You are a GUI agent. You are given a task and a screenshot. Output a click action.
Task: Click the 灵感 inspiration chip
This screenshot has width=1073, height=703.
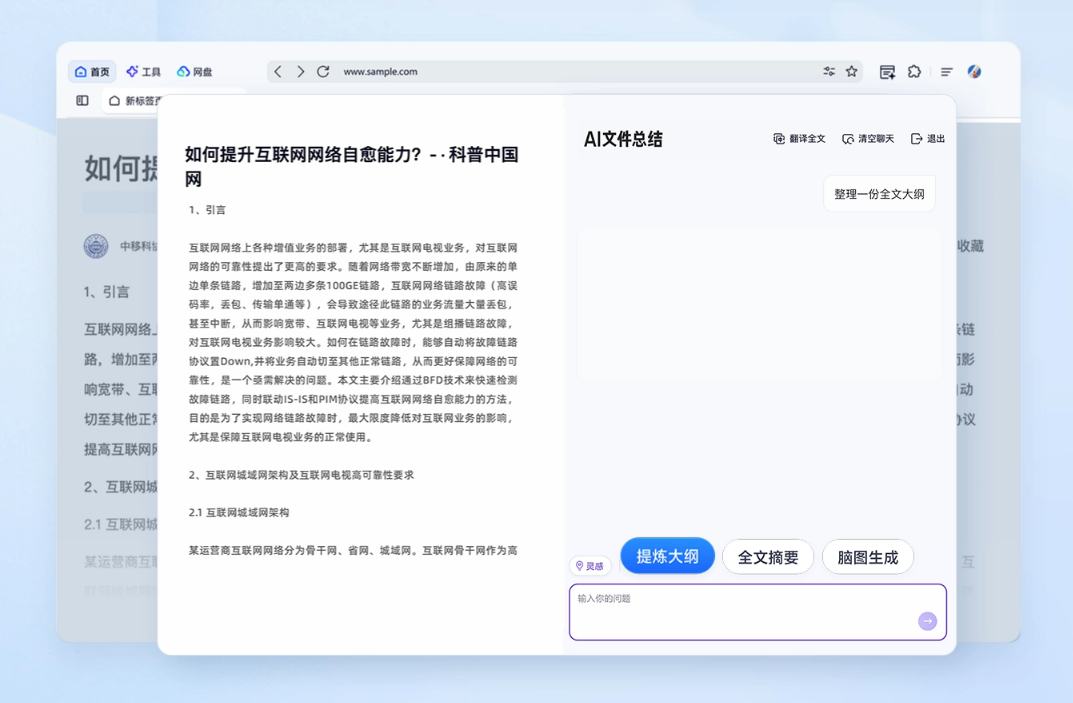click(x=592, y=565)
